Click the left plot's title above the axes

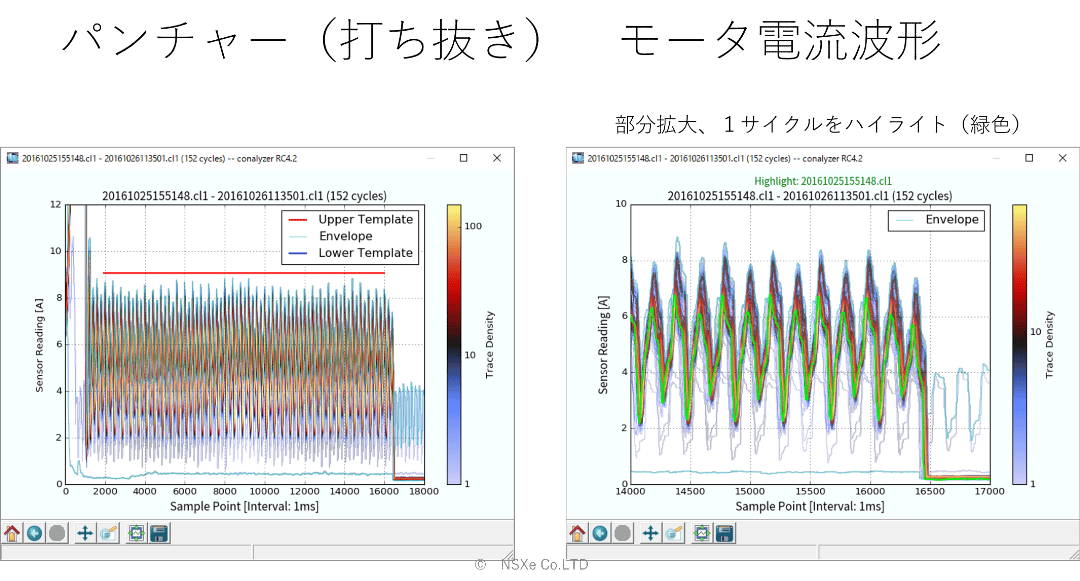coord(245,196)
